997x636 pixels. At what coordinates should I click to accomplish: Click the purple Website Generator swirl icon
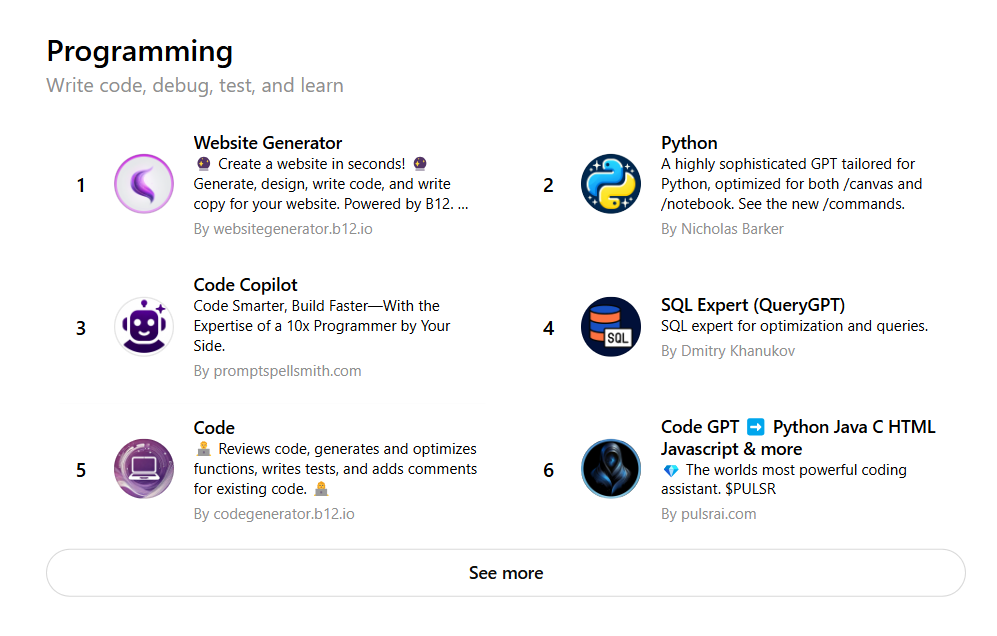click(144, 184)
